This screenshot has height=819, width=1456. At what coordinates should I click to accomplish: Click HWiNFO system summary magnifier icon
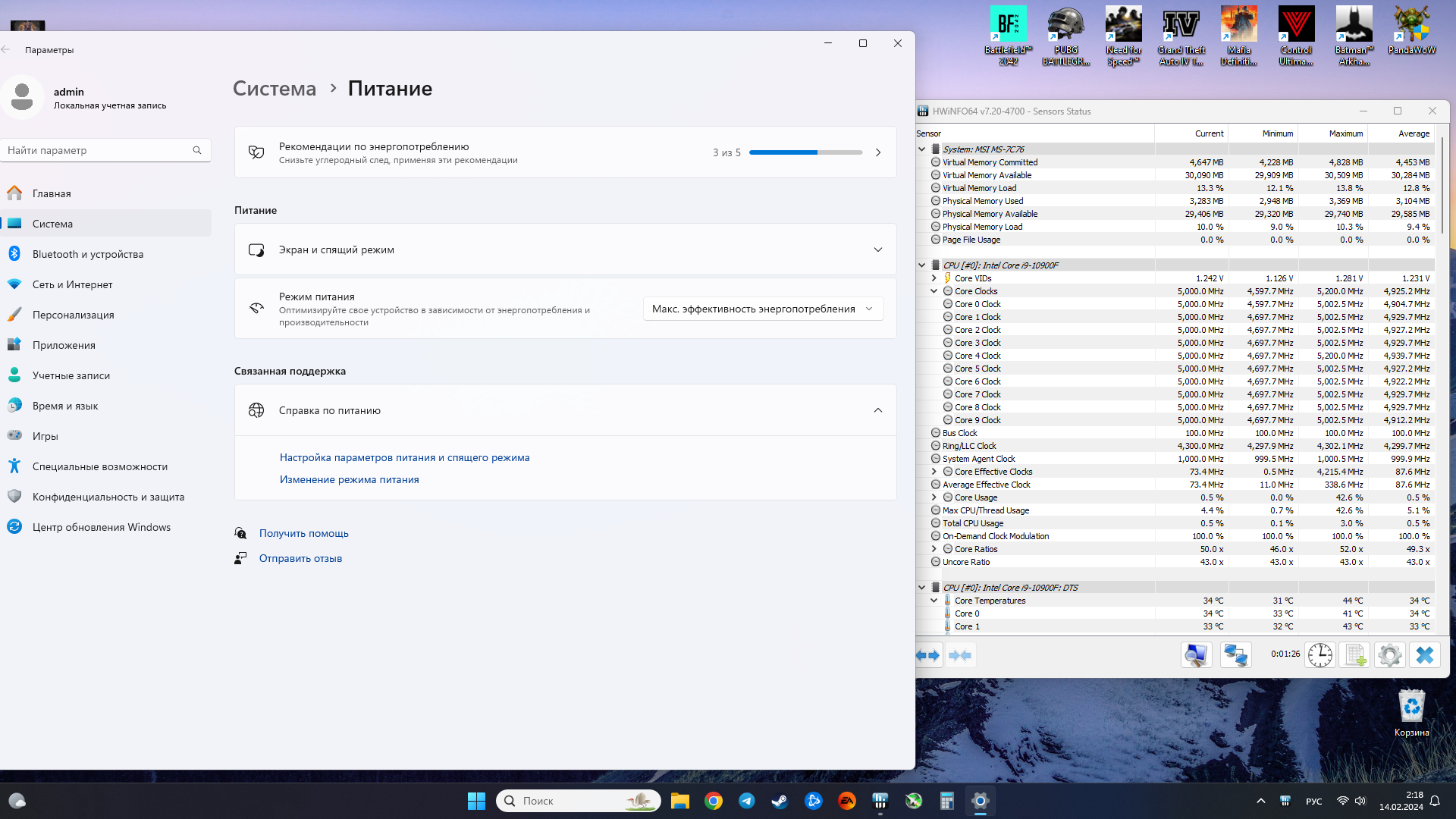1196,655
